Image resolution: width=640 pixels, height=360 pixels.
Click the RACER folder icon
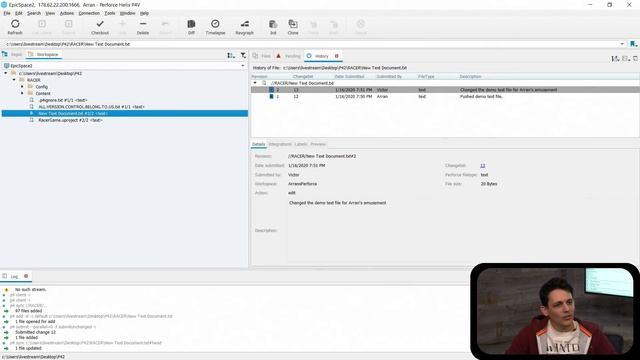tap(22, 80)
